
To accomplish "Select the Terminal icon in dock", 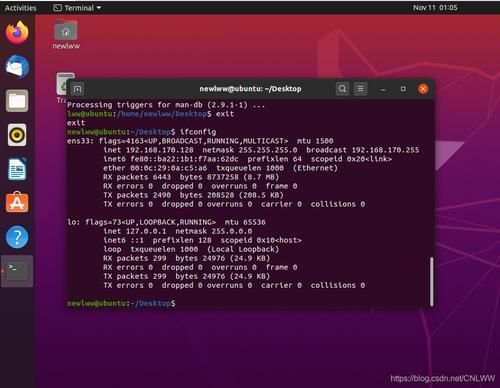I will (x=17, y=271).
